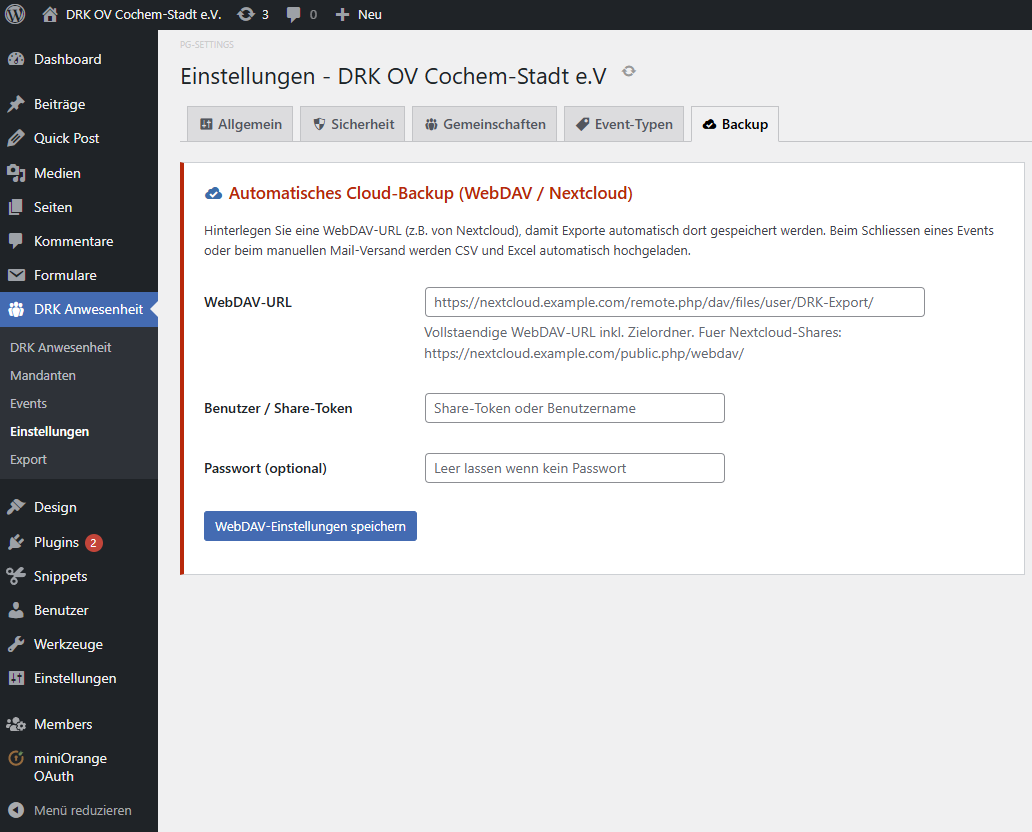
Task: Click the Passwort (optional) label
Action: tap(265, 468)
